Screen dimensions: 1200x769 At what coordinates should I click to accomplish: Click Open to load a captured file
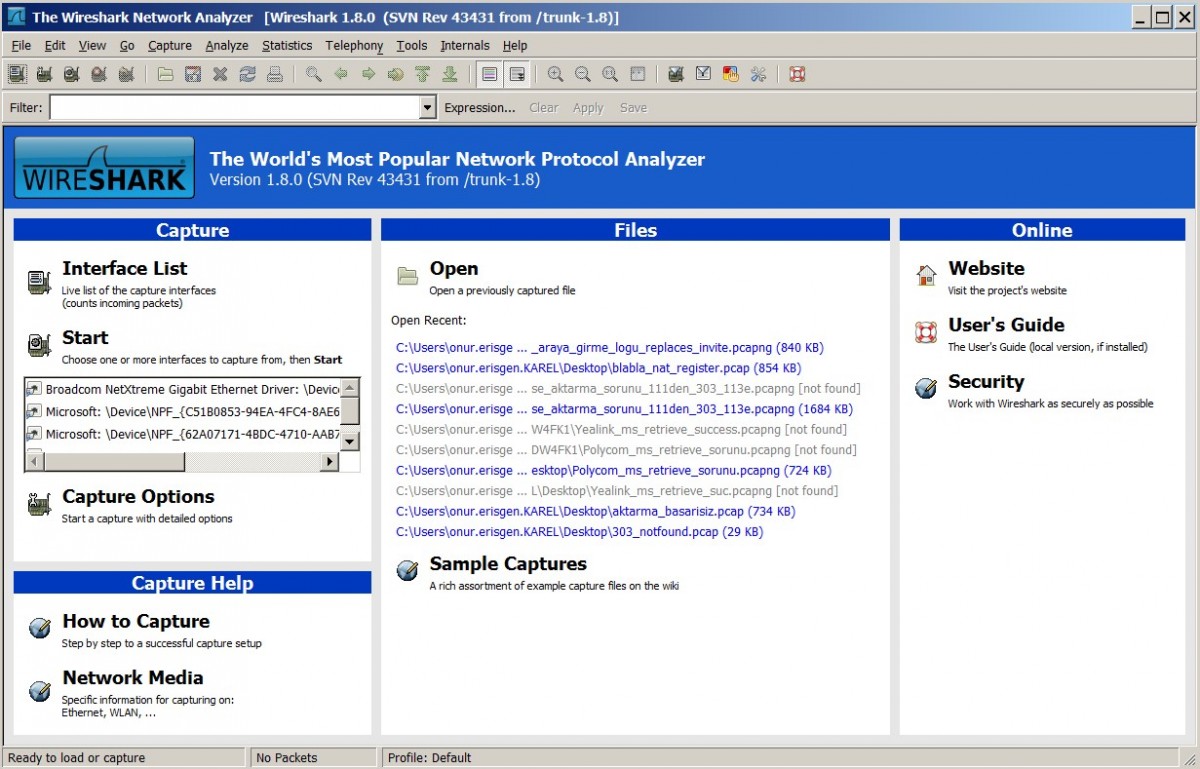[454, 268]
